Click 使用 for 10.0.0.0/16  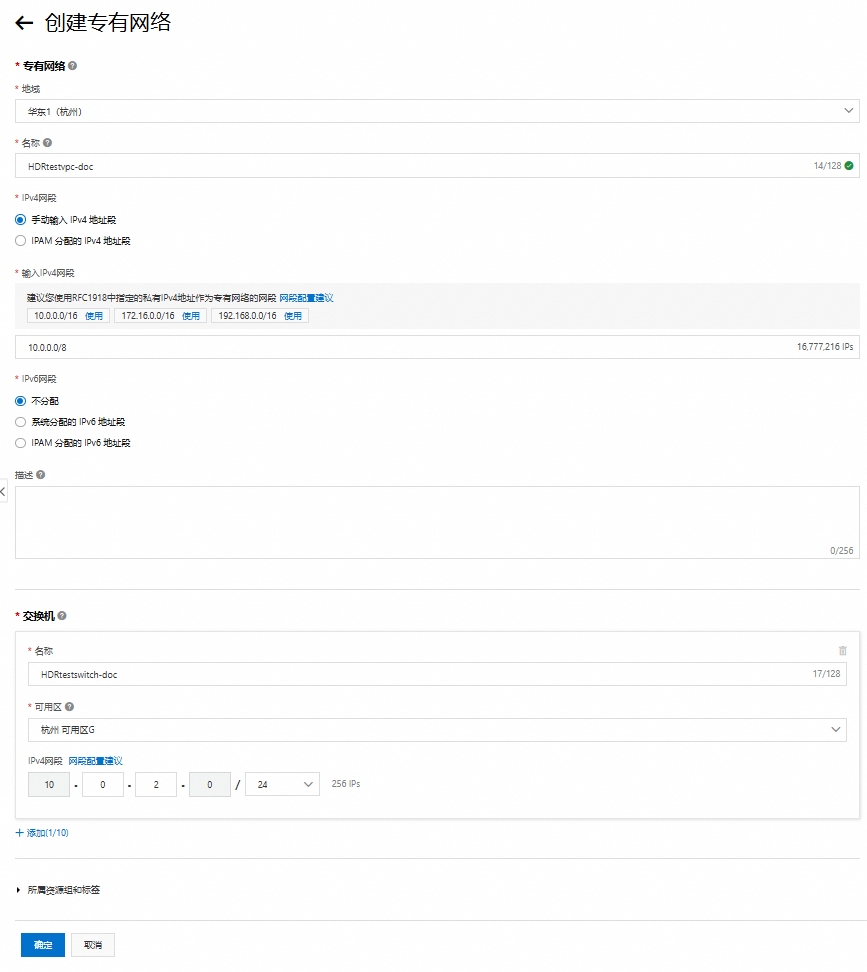(x=94, y=316)
